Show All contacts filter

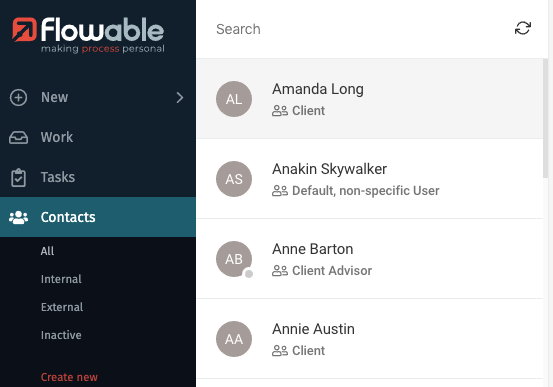(x=47, y=251)
